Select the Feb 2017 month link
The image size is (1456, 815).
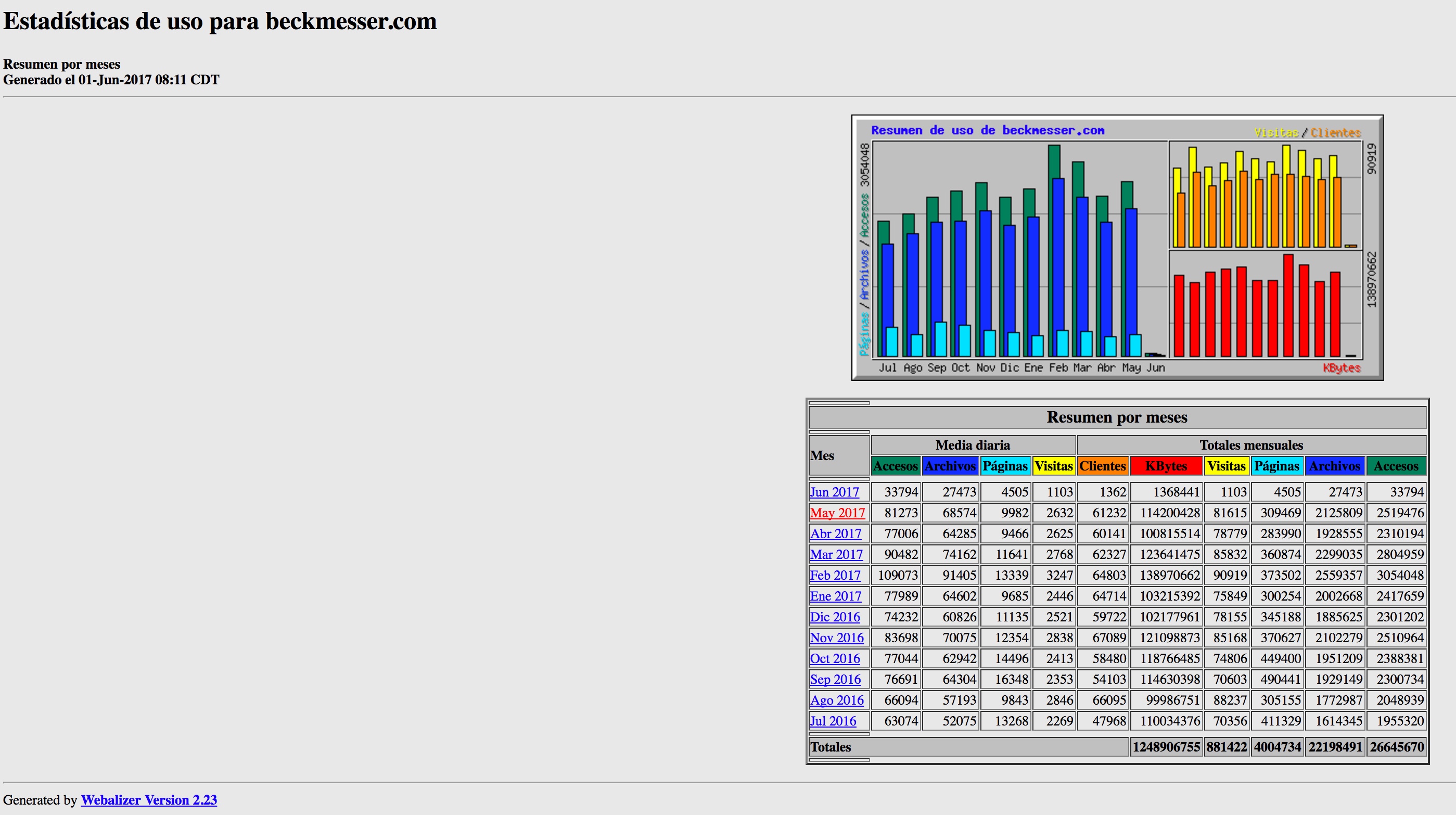click(835, 576)
